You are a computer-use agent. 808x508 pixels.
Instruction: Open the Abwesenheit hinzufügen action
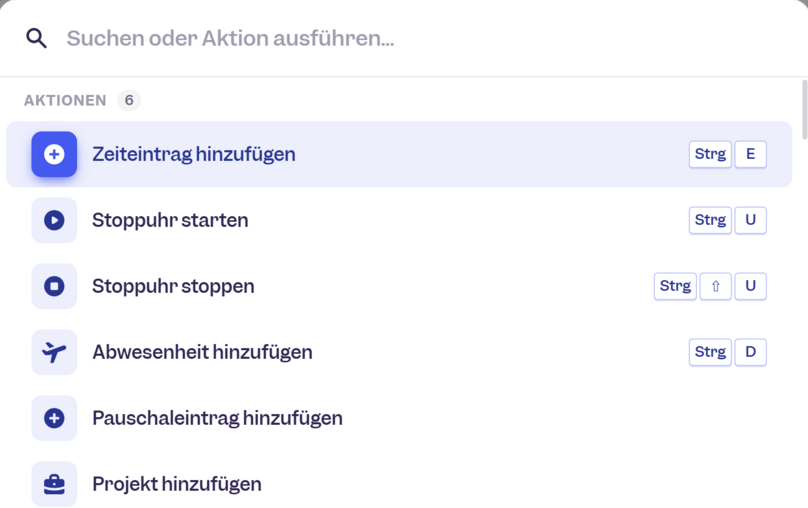click(x=399, y=352)
